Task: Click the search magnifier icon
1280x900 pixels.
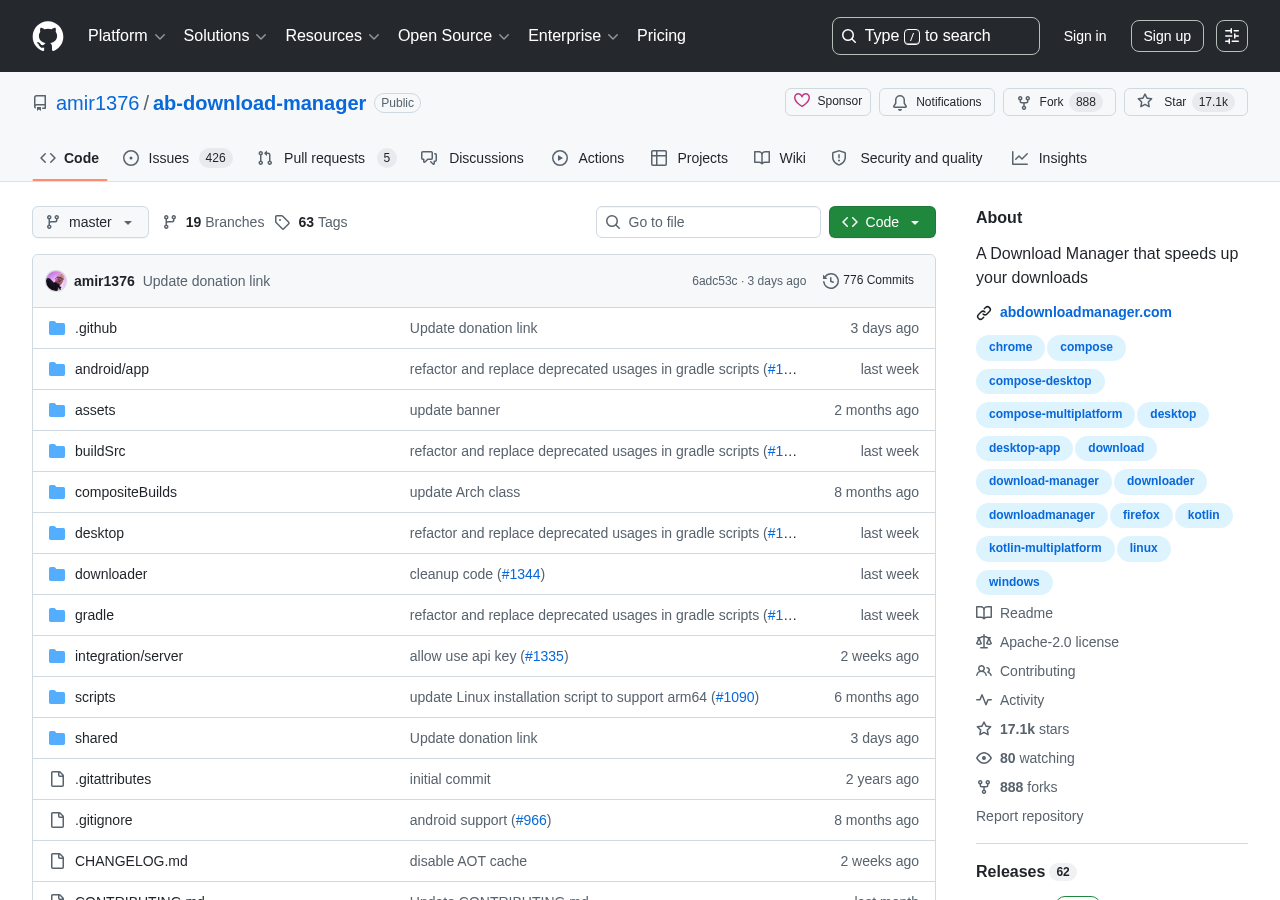Action: [x=849, y=36]
